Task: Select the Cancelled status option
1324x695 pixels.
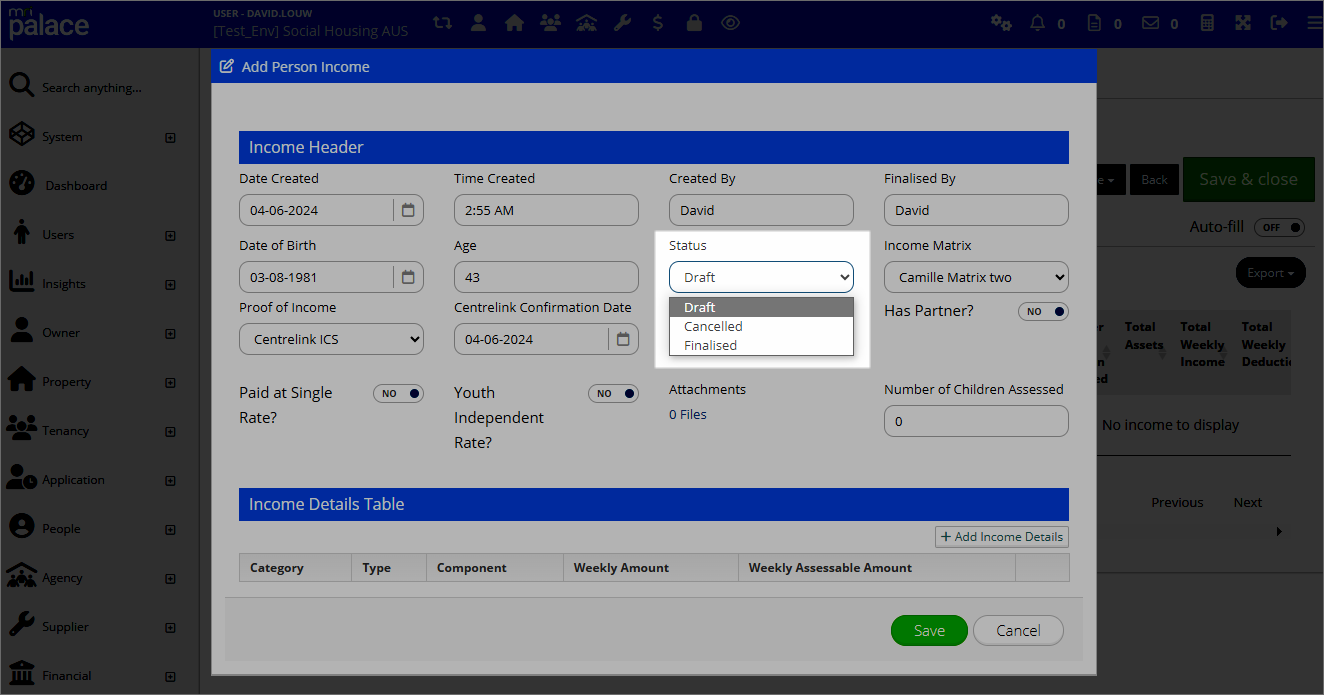Action: pos(761,326)
